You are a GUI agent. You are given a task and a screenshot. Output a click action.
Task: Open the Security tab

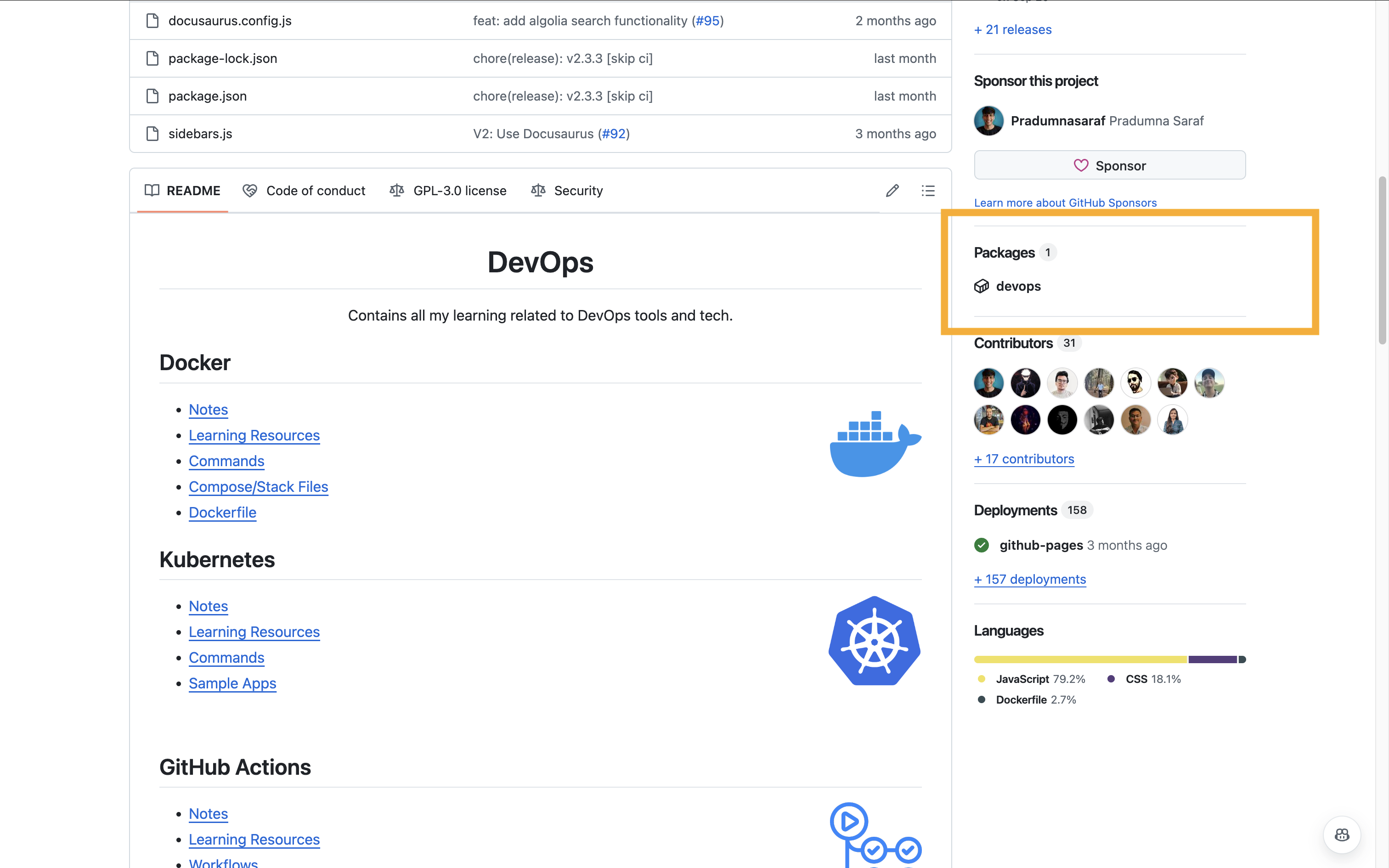[x=578, y=190]
